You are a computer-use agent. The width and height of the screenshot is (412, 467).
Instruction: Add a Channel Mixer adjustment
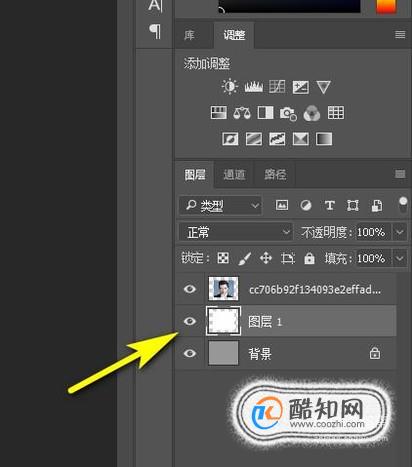312,113
